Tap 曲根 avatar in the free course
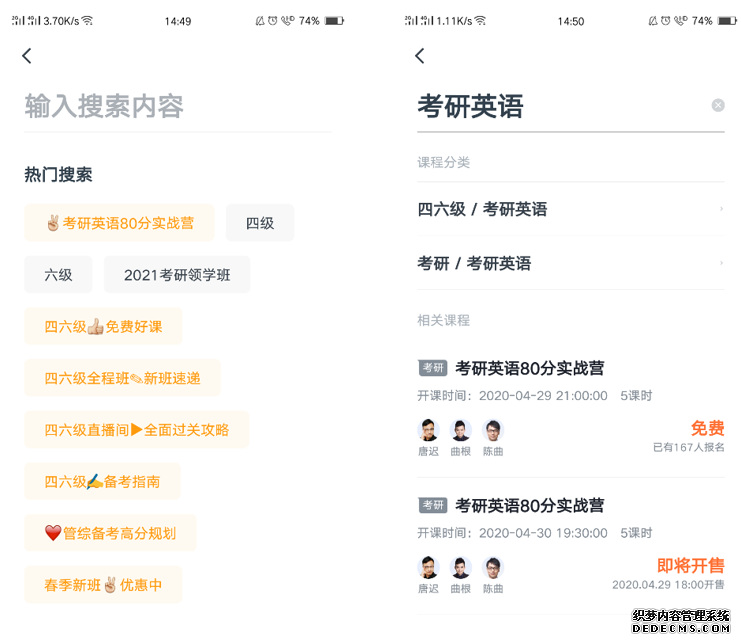741x643 pixels. pos(460,430)
